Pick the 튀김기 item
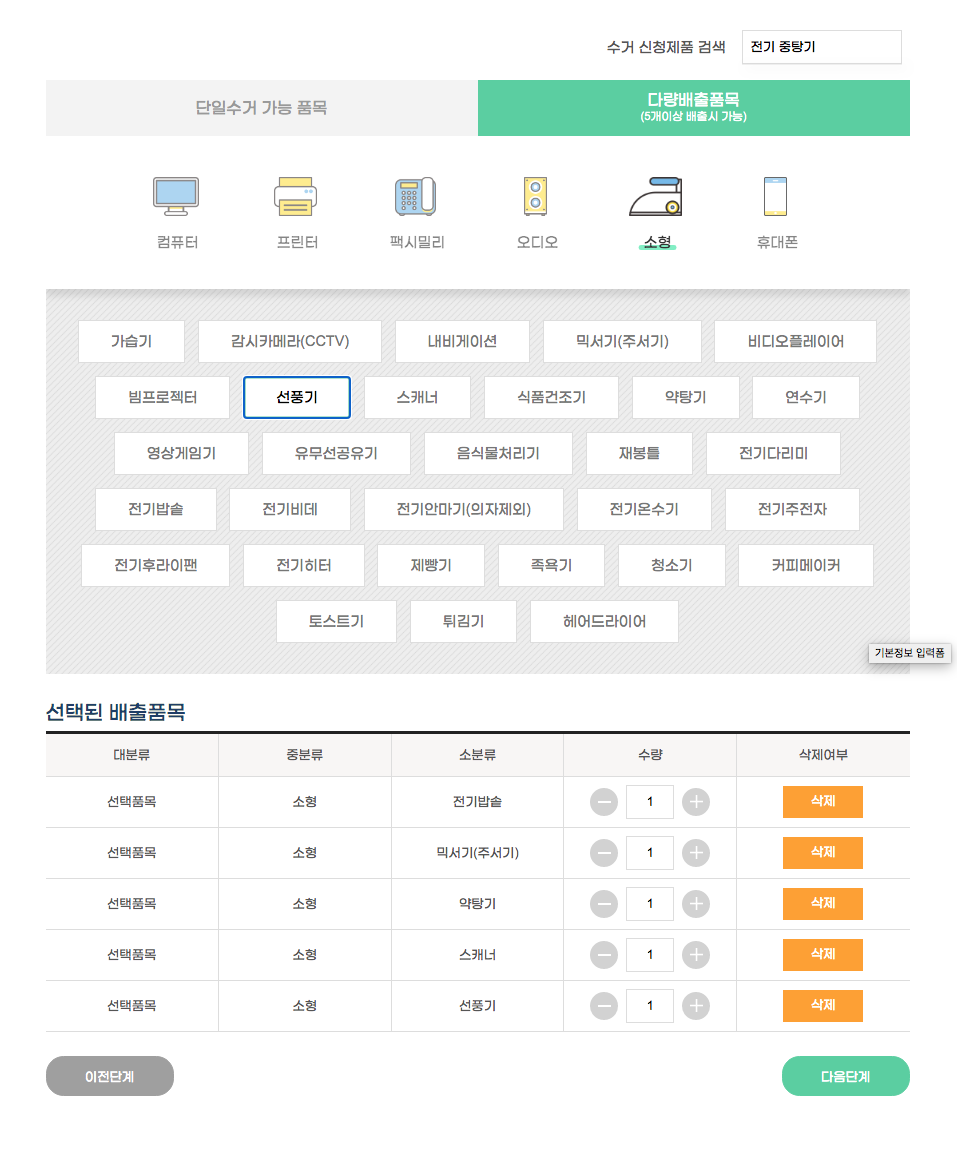The height and width of the screenshot is (1149, 957). 463,621
